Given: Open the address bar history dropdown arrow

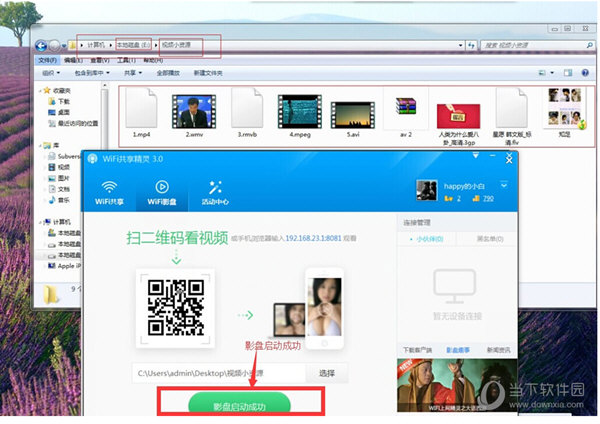Looking at the screenshot, I should pyautogui.click(x=460, y=46).
